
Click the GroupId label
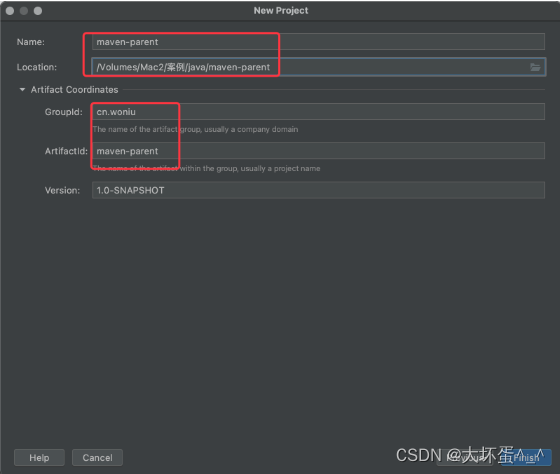pos(64,112)
